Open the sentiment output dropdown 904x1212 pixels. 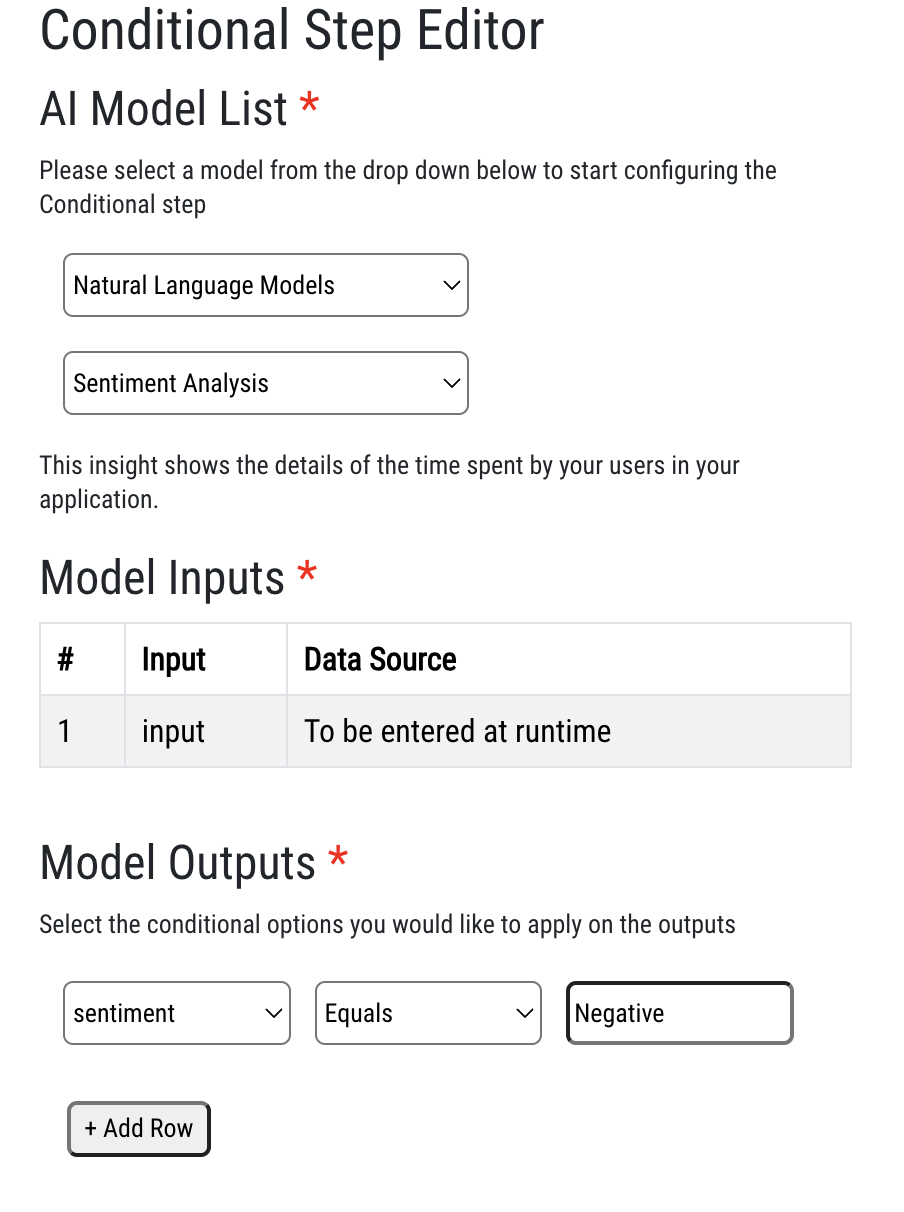(x=176, y=1013)
